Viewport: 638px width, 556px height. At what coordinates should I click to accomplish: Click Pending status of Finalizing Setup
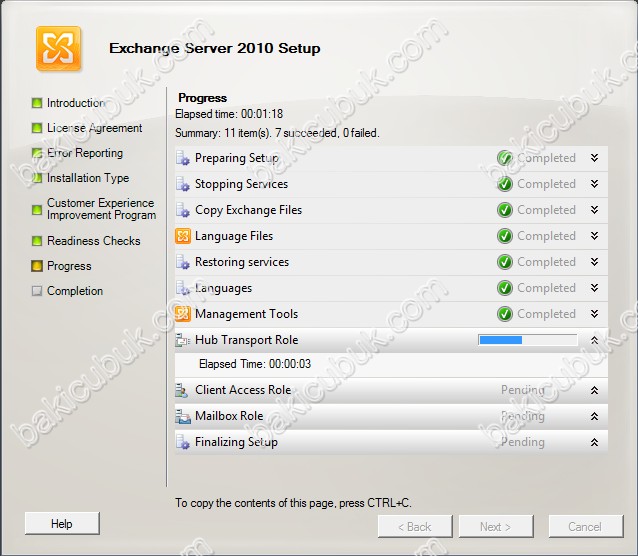point(522,442)
